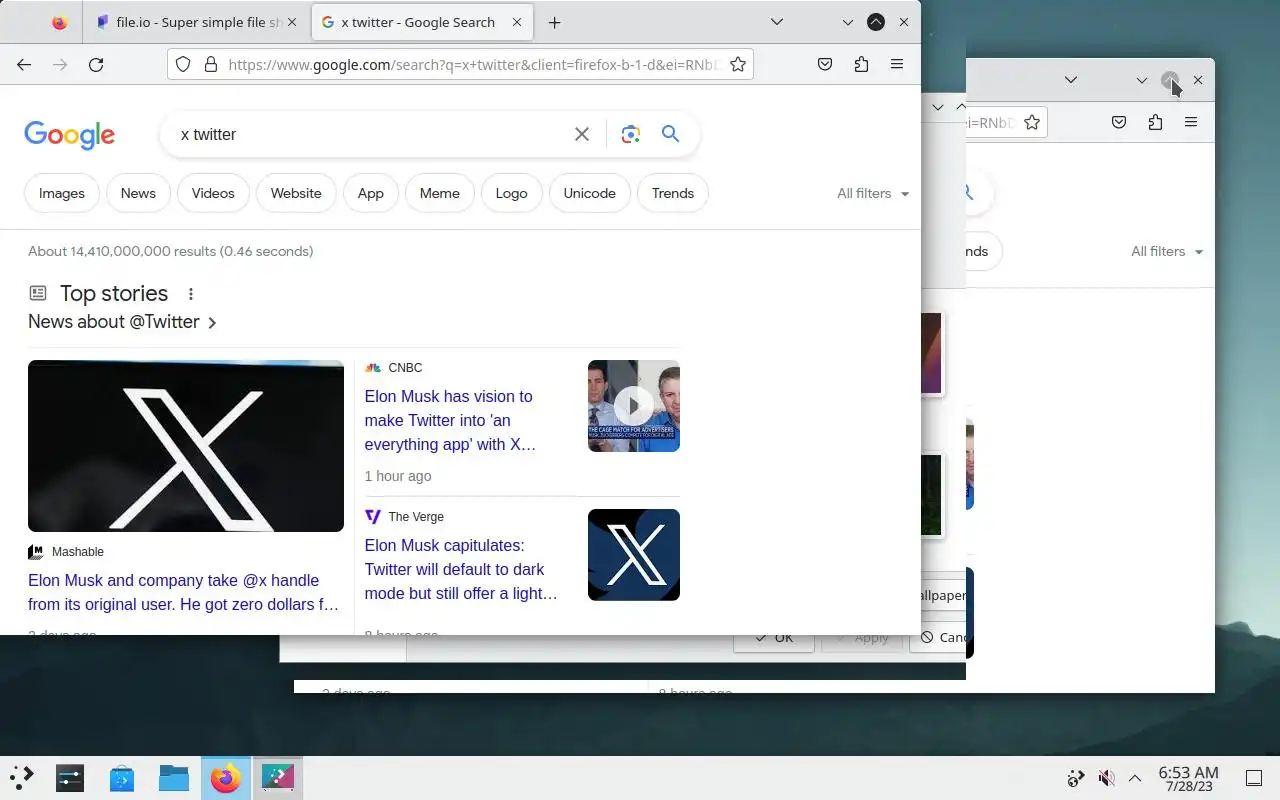Open the front window's hamburger application menu
This screenshot has height=800, width=1280.
click(897, 64)
